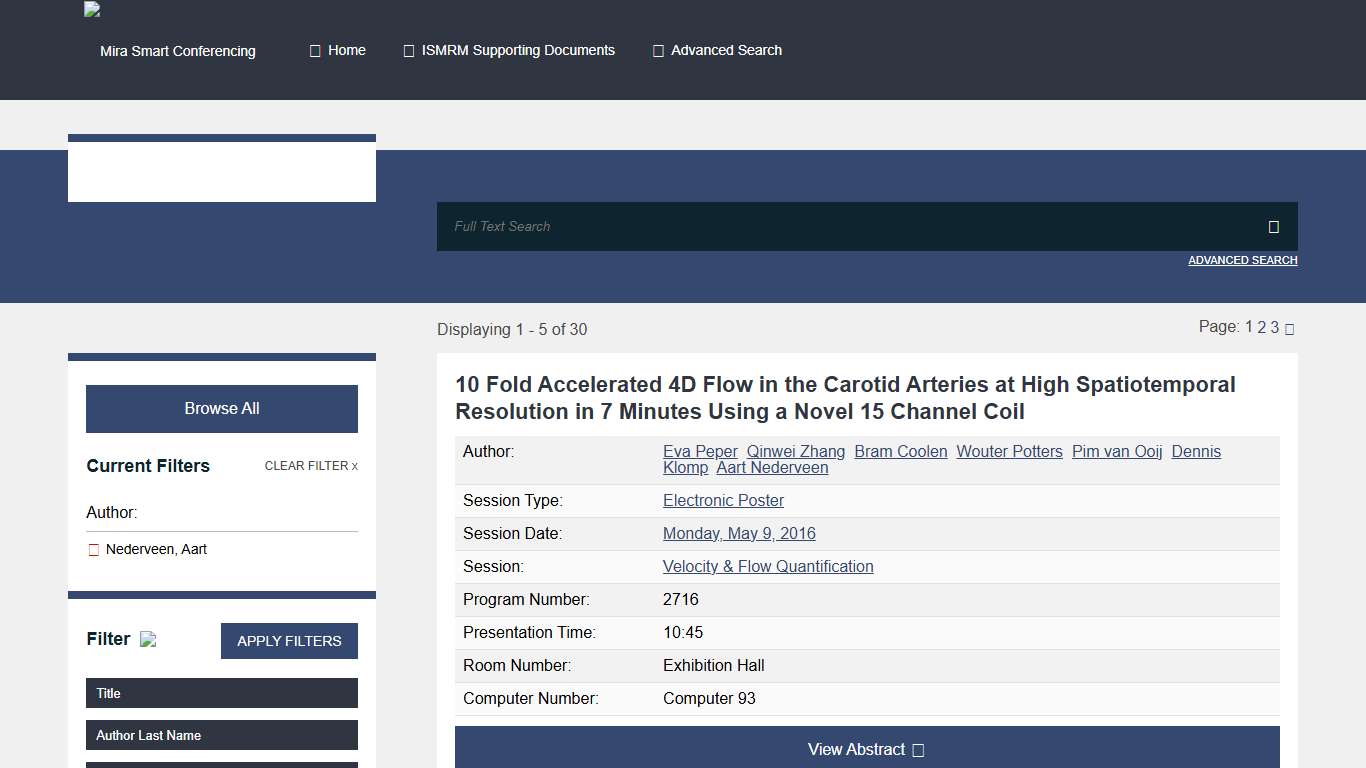1366x768 pixels.
Task: Open the Home menu item
Action: click(338, 50)
